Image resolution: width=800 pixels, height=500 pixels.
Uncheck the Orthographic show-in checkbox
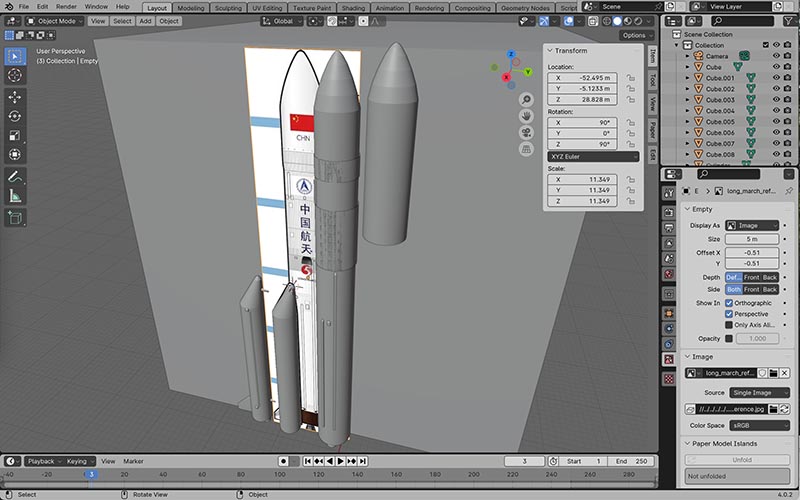tap(729, 302)
